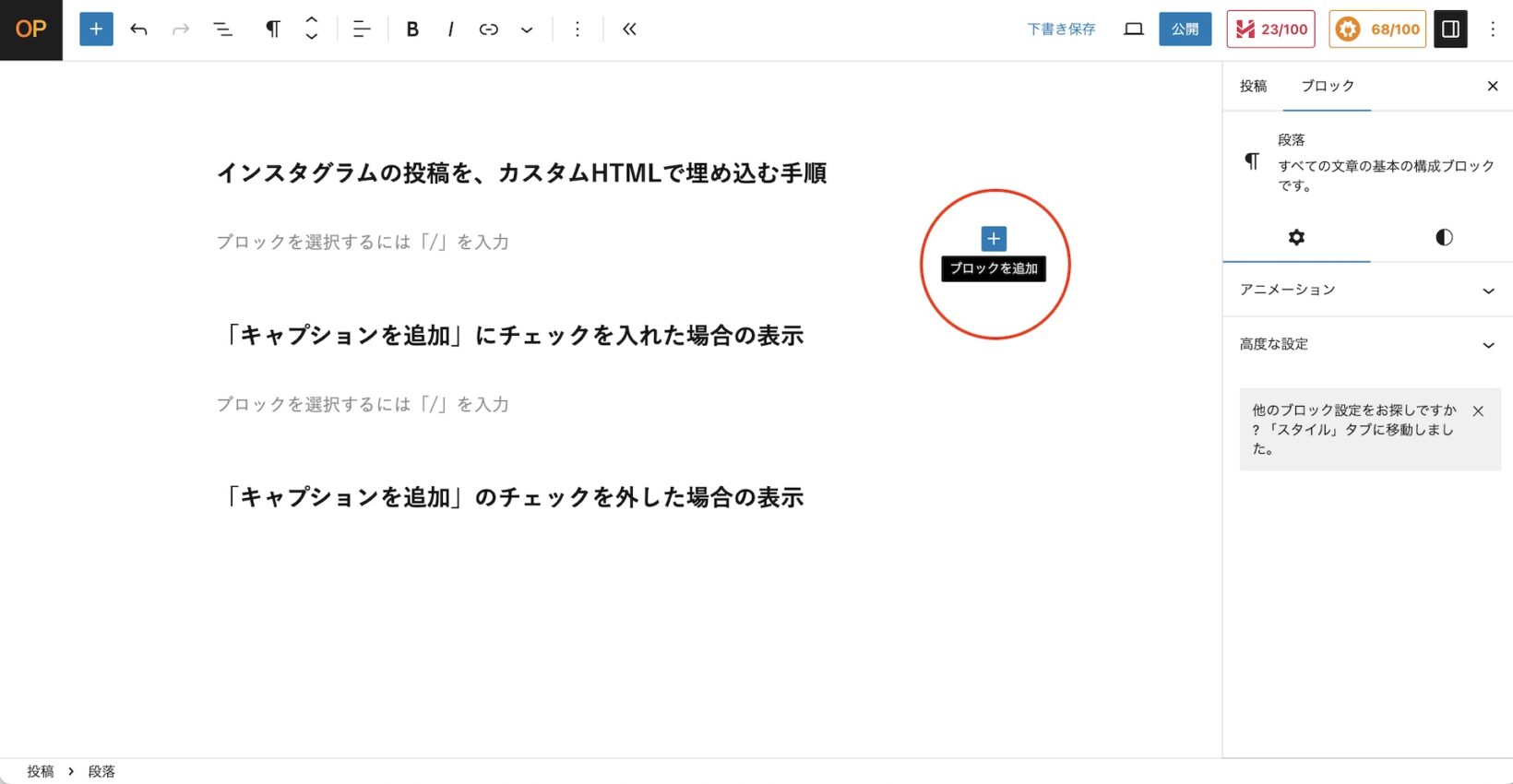Click the redo arrow icon
Image resolution: width=1513 pixels, height=784 pixels.
click(181, 30)
